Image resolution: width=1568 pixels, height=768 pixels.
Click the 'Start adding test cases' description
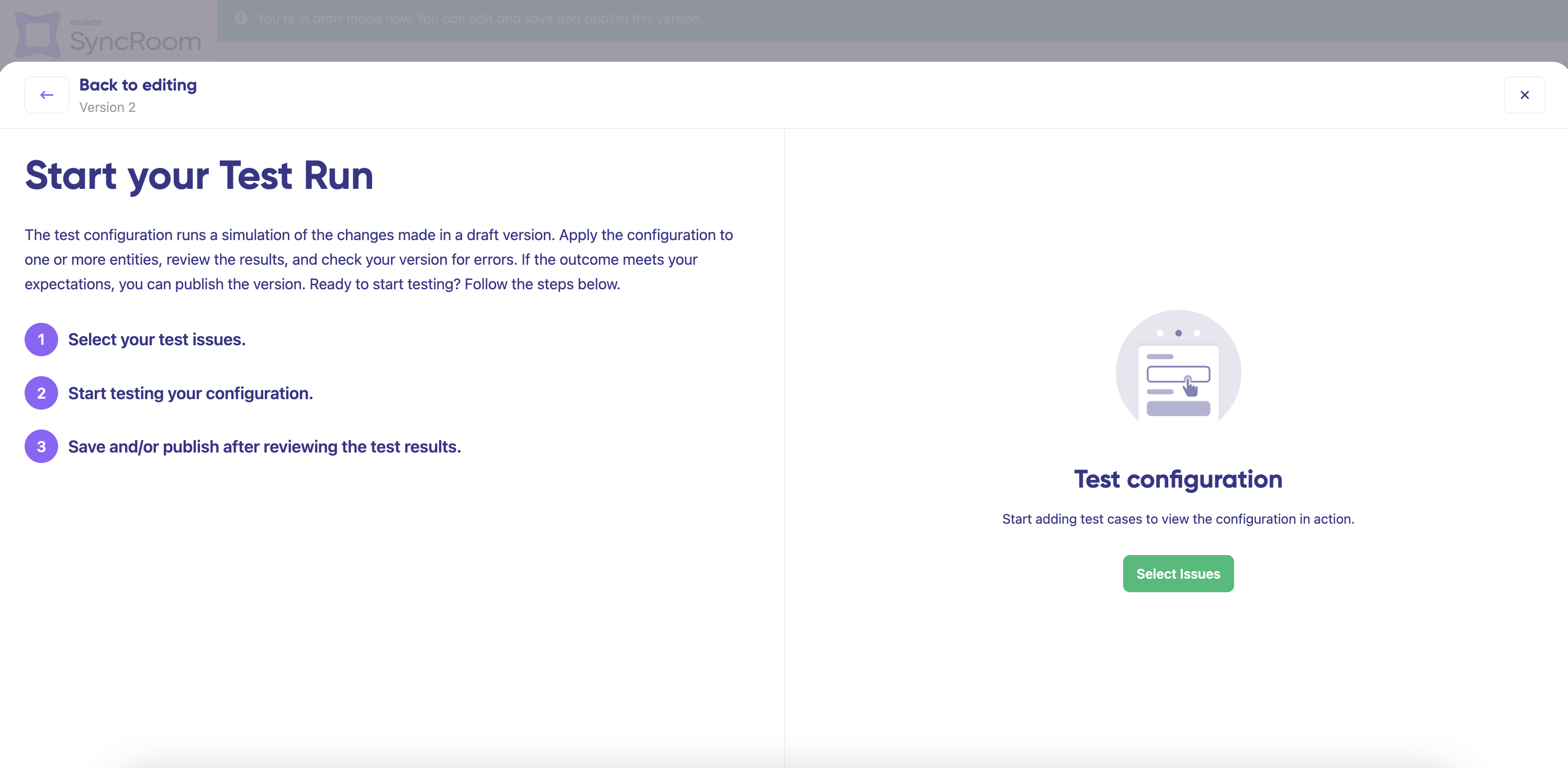[1178, 519]
